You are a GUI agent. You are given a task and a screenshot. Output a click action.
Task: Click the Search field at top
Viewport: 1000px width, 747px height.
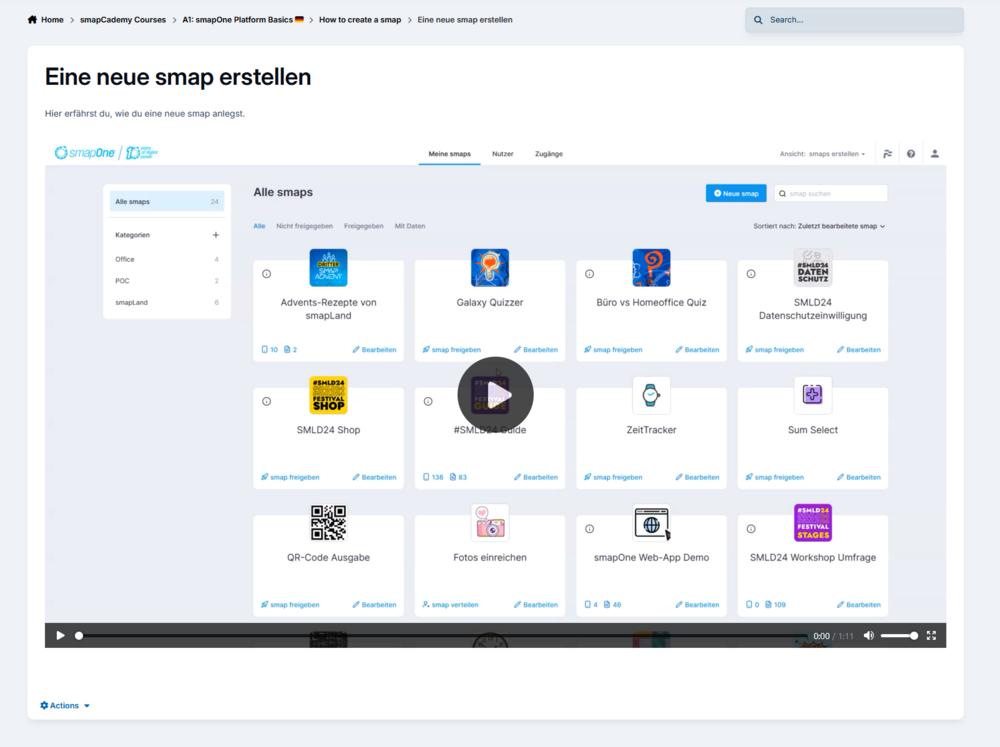[854, 20]
